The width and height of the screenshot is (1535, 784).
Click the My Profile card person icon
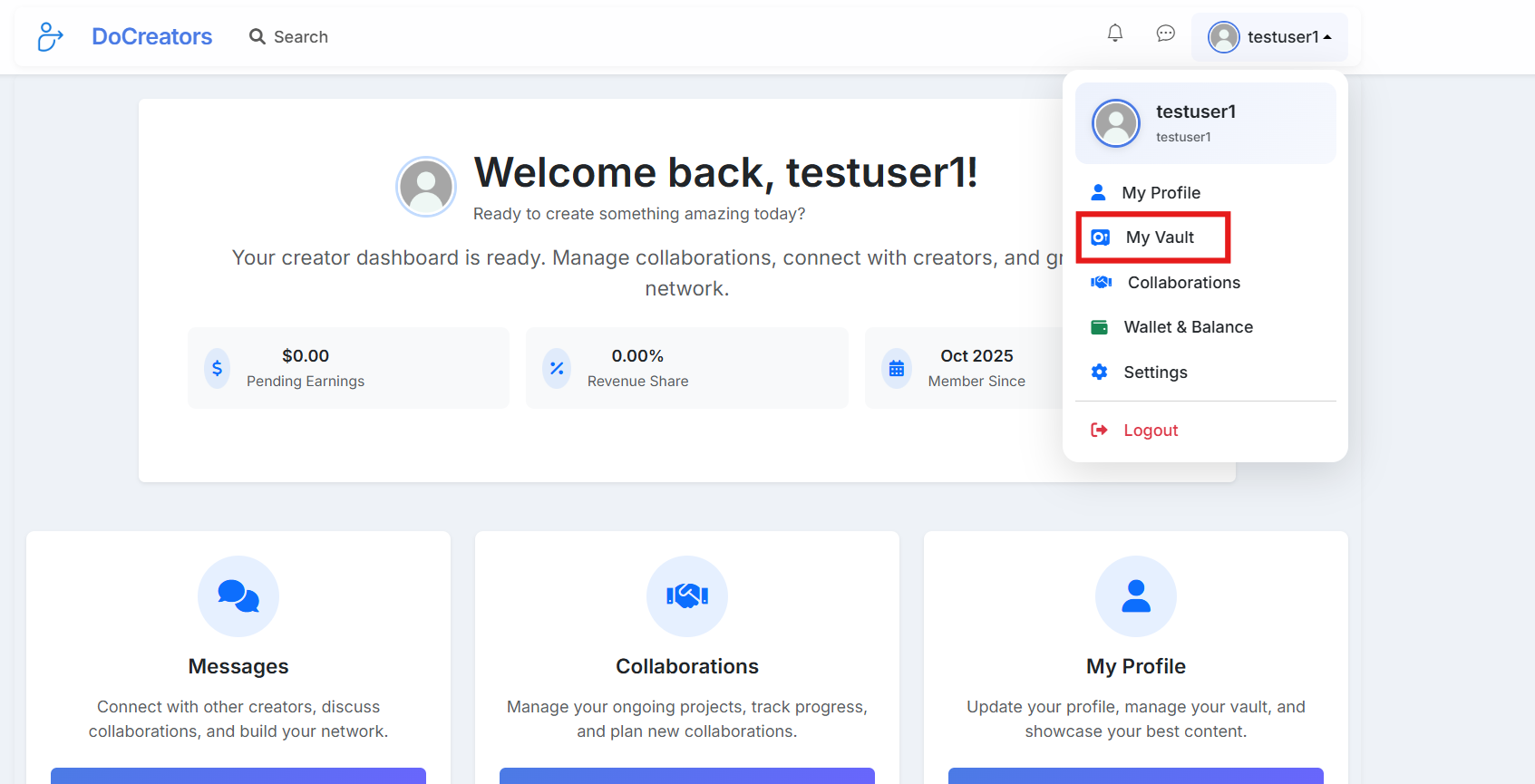pyautogui.click(x=1135, y=596)
